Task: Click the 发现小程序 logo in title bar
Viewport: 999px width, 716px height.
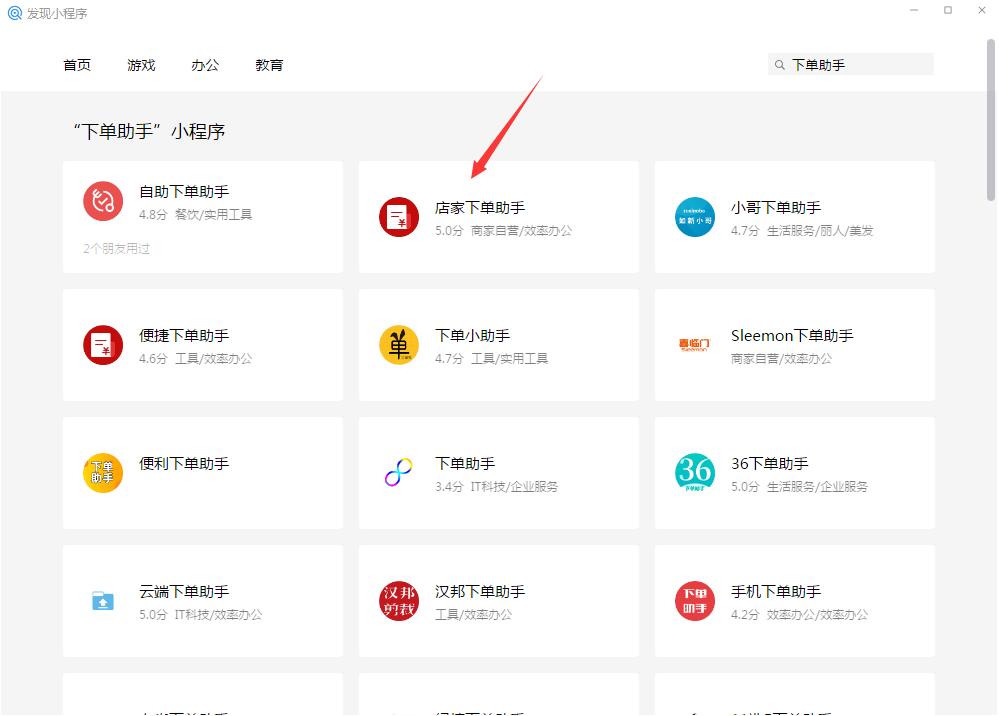Action: (x=15, y=13)
